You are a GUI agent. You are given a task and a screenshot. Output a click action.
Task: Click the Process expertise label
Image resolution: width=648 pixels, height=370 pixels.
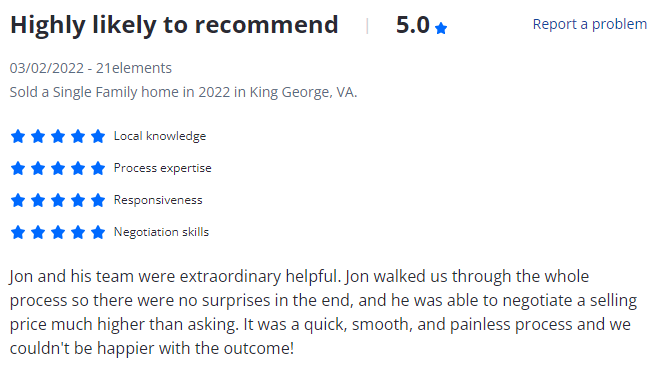click(x=162, y=168)
